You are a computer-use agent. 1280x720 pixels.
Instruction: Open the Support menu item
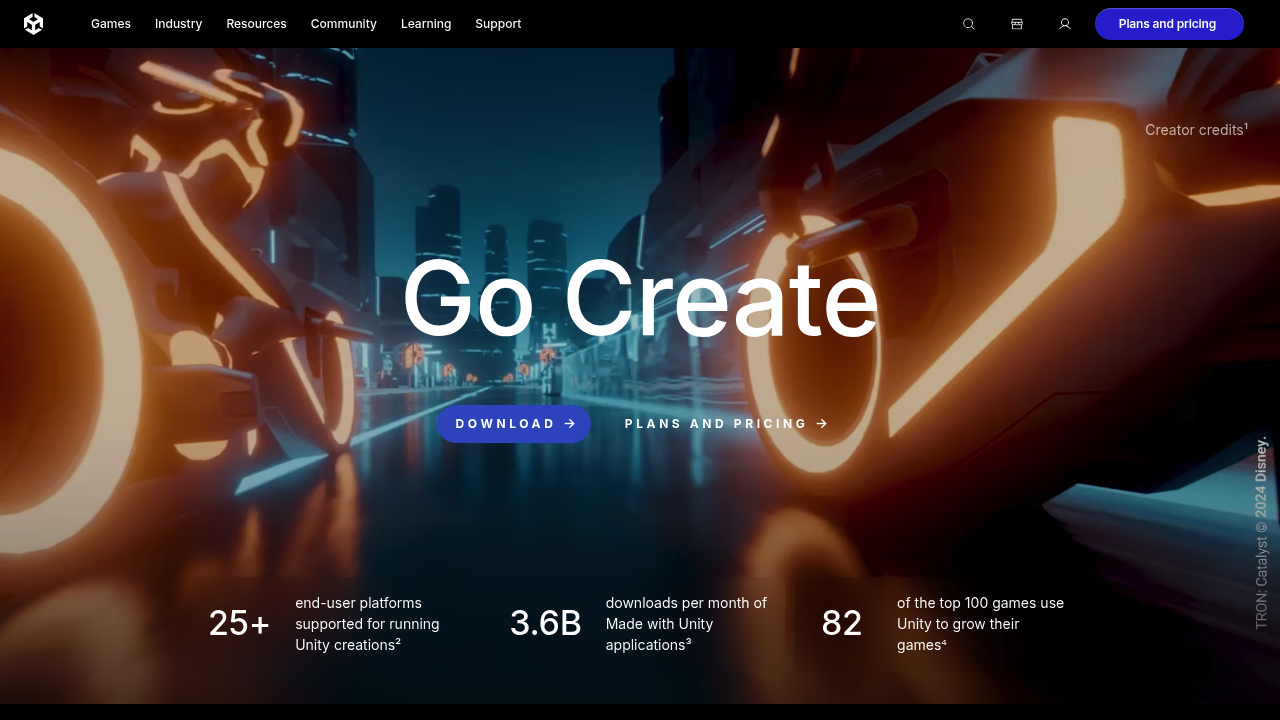pyautogui.click(x=498, y=24)
